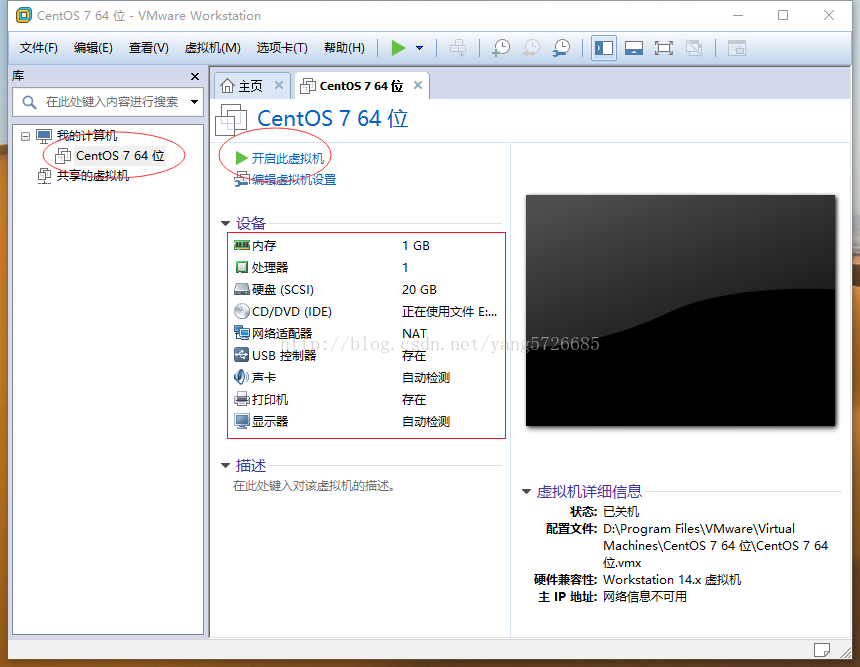Open the 帮助(H) menu
The height and width of the screenshot is (667, 860).
(x=344, y=48)
